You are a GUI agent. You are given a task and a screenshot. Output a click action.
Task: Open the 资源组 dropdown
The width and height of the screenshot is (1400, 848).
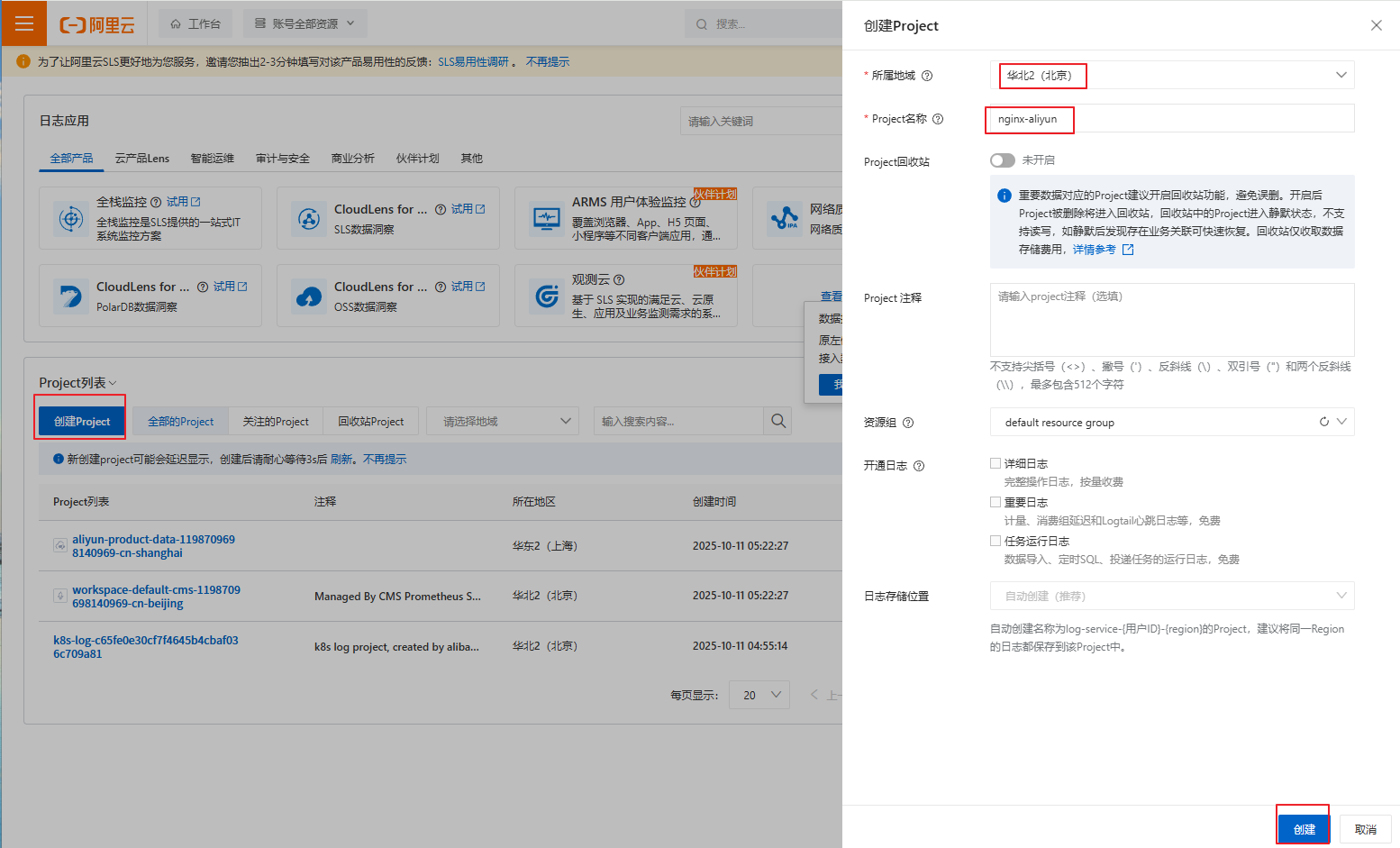tap(1172, 422)
